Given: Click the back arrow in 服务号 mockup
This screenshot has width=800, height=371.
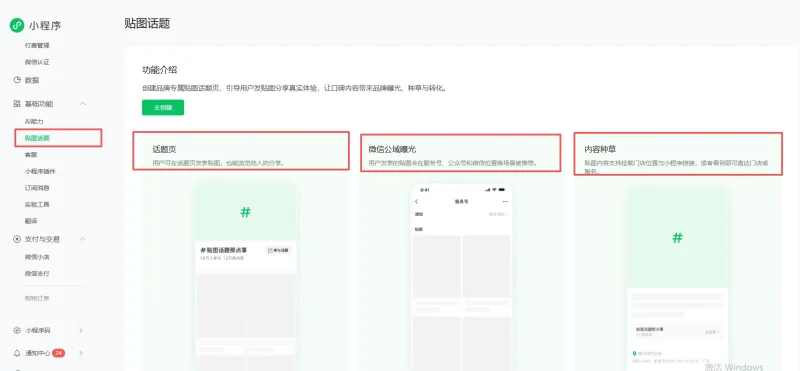Looking at the screenshot, I should 416,202.
